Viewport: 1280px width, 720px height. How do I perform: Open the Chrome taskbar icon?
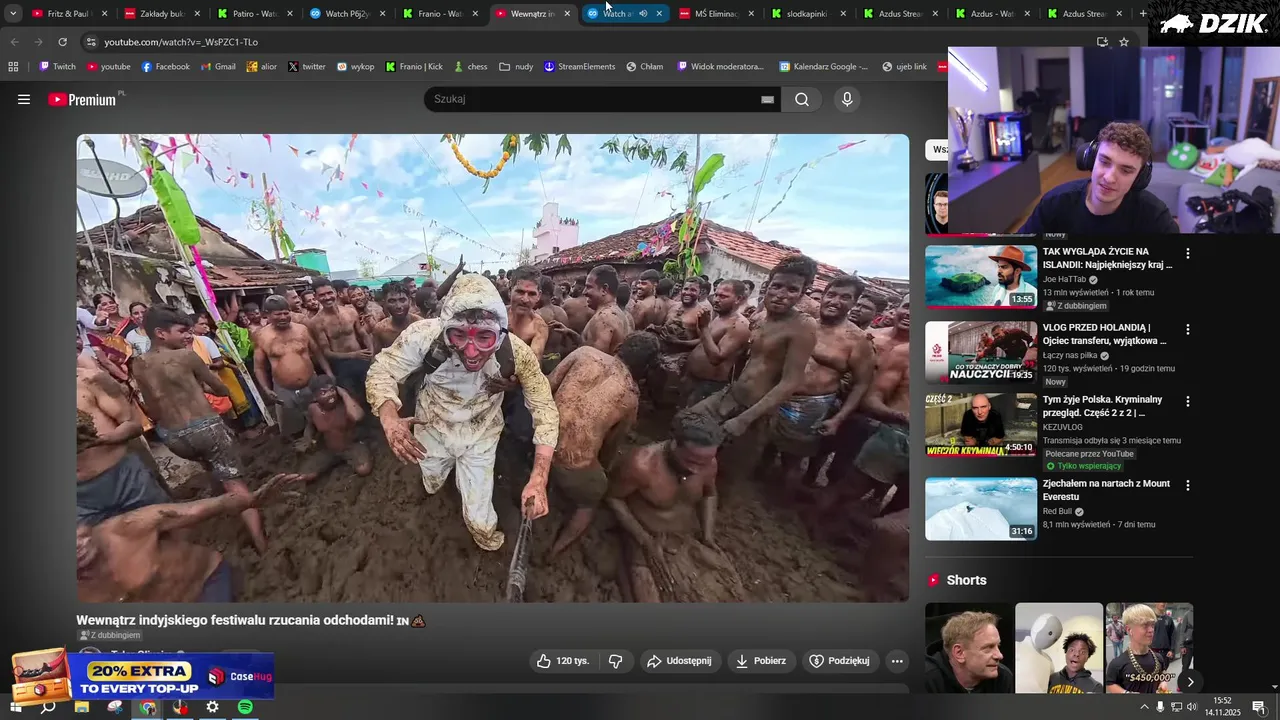(x=148, y=707)
